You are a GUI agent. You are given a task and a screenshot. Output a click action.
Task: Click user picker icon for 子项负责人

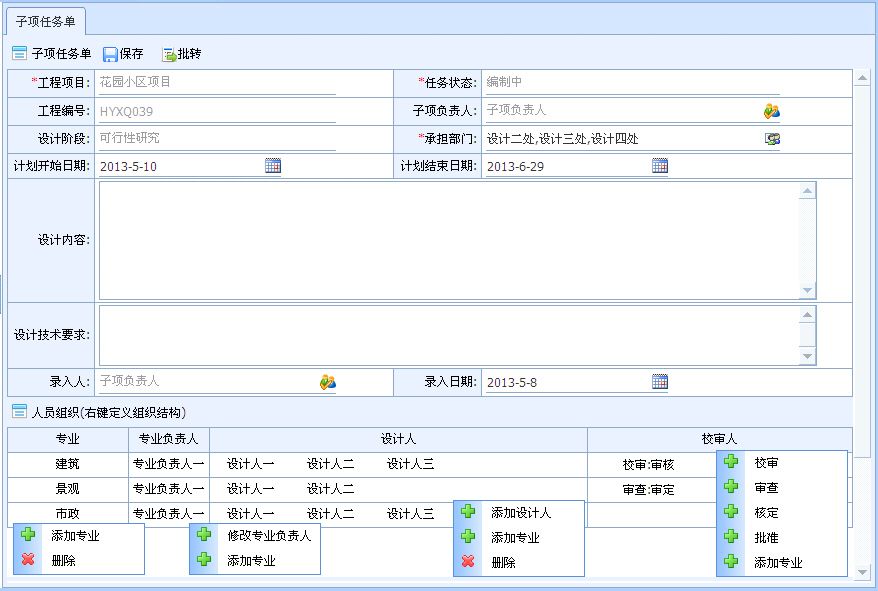coord(772,111)
